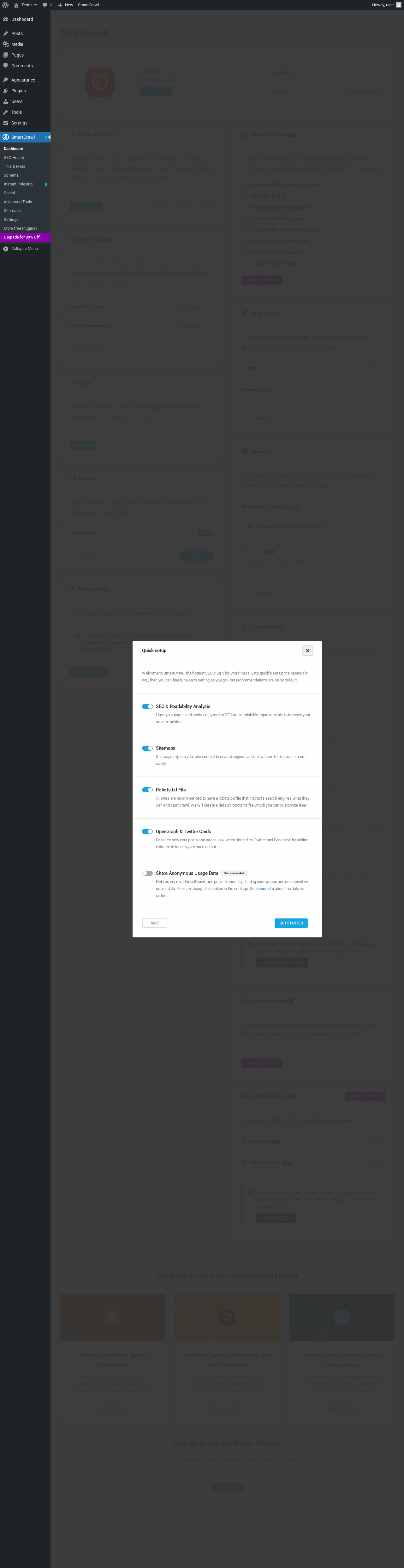Open Tools wrench icon in sidebar
Image resolution: width=404 pixels, height=1568 pixels.
click(5, 112)
